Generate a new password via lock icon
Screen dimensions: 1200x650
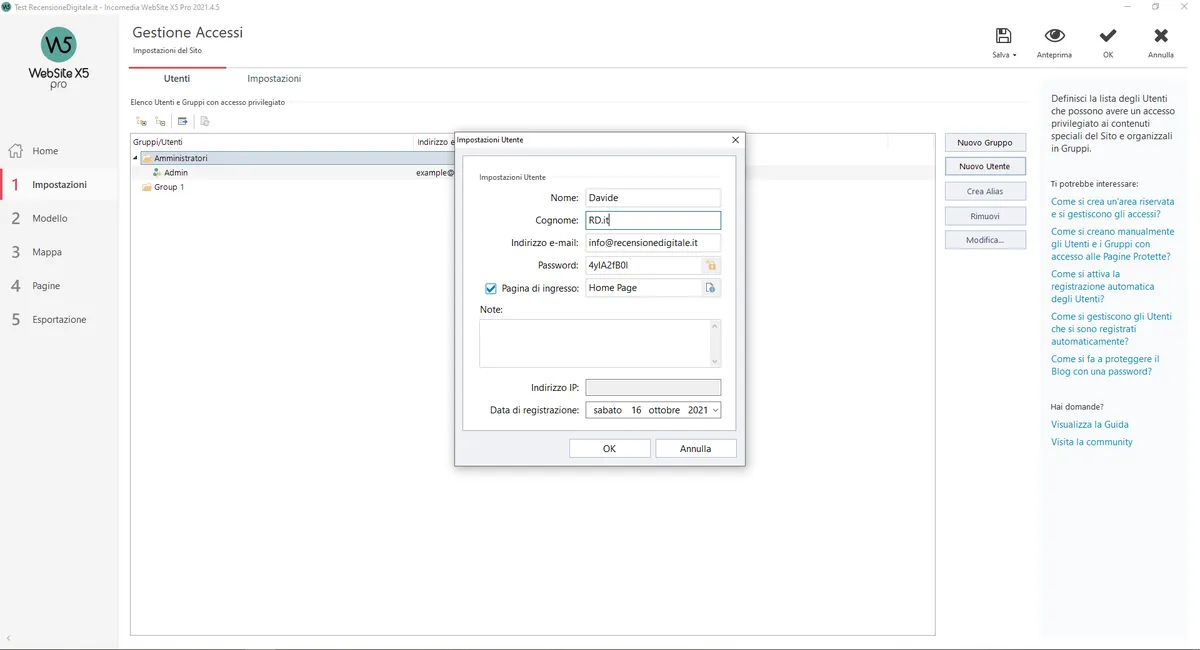711,265
